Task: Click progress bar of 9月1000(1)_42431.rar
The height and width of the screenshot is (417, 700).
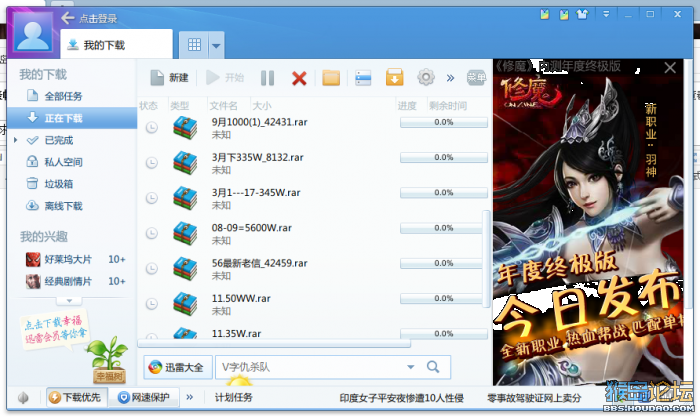Action: (444, 122)
